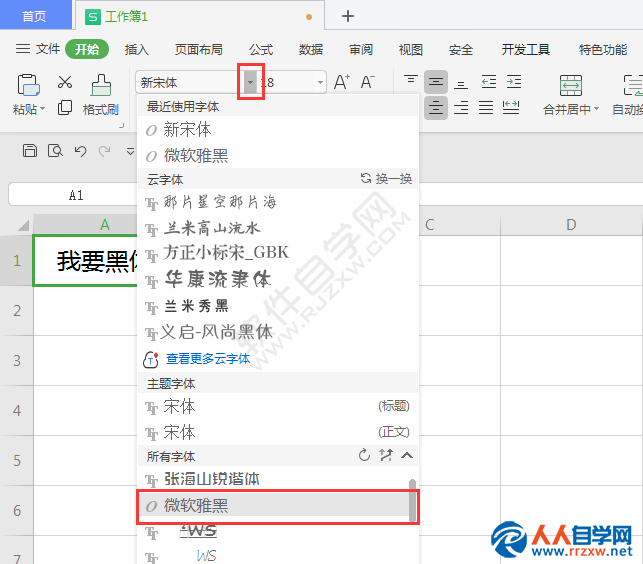
Task: Undo the last action
Action: coord(80,151)
